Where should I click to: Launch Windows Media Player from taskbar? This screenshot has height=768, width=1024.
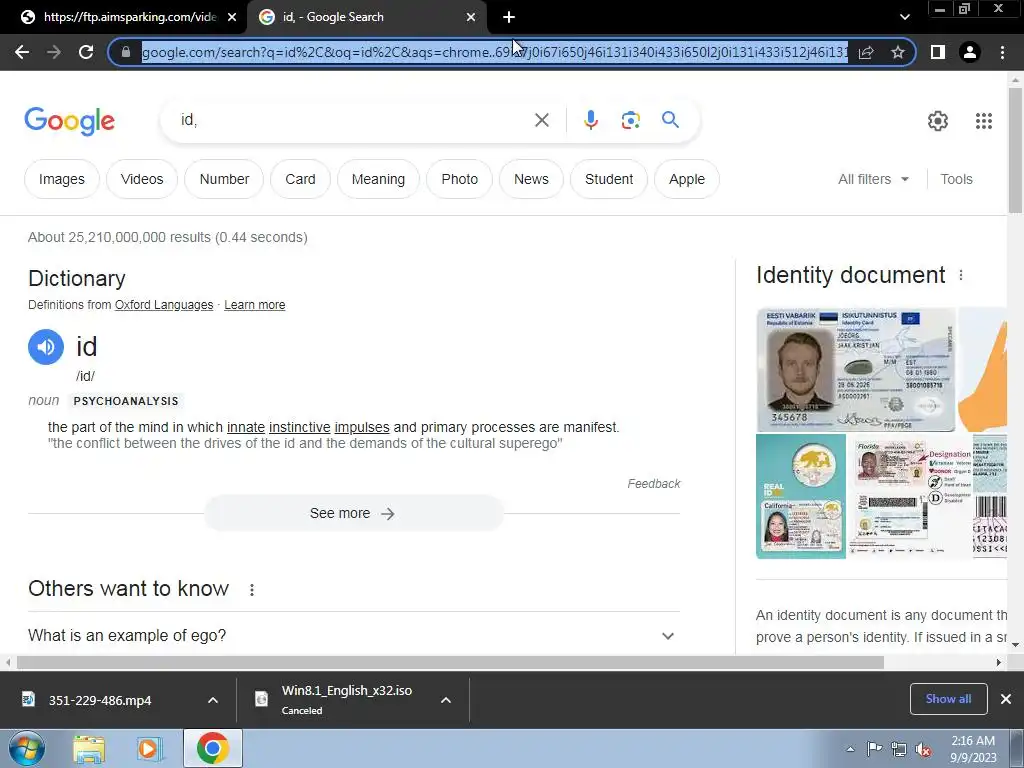coord(150,749)
